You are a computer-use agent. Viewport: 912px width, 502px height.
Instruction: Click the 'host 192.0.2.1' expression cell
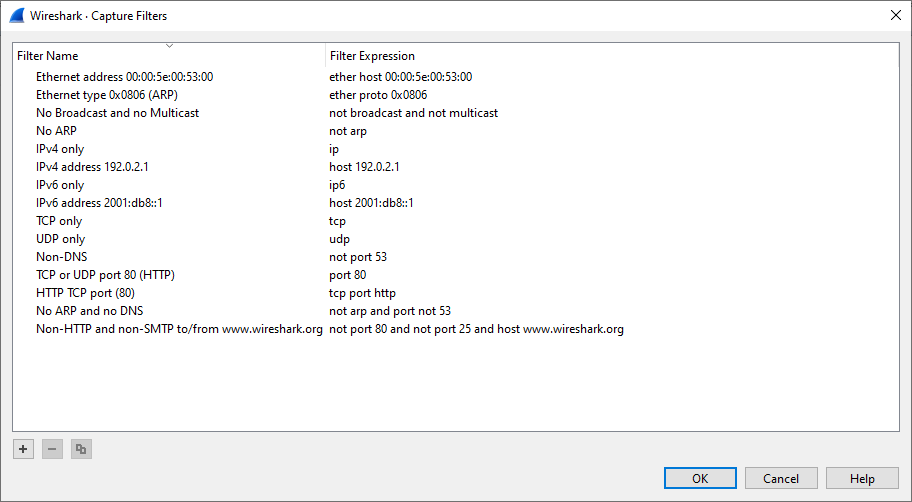pos(364,167)
